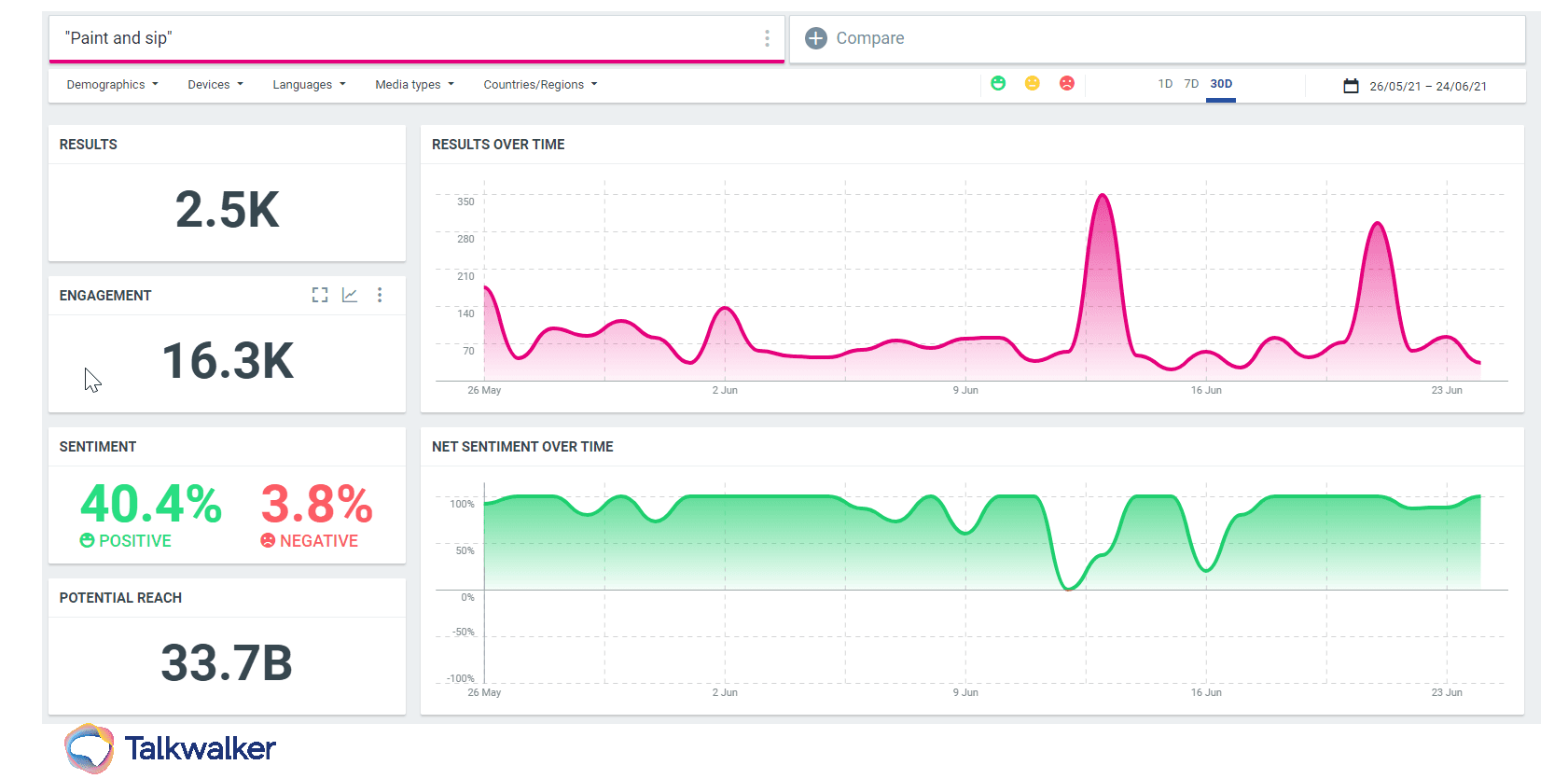Open the calendar date picker icon
The image size is (1568, 779).
[1351, 86]
